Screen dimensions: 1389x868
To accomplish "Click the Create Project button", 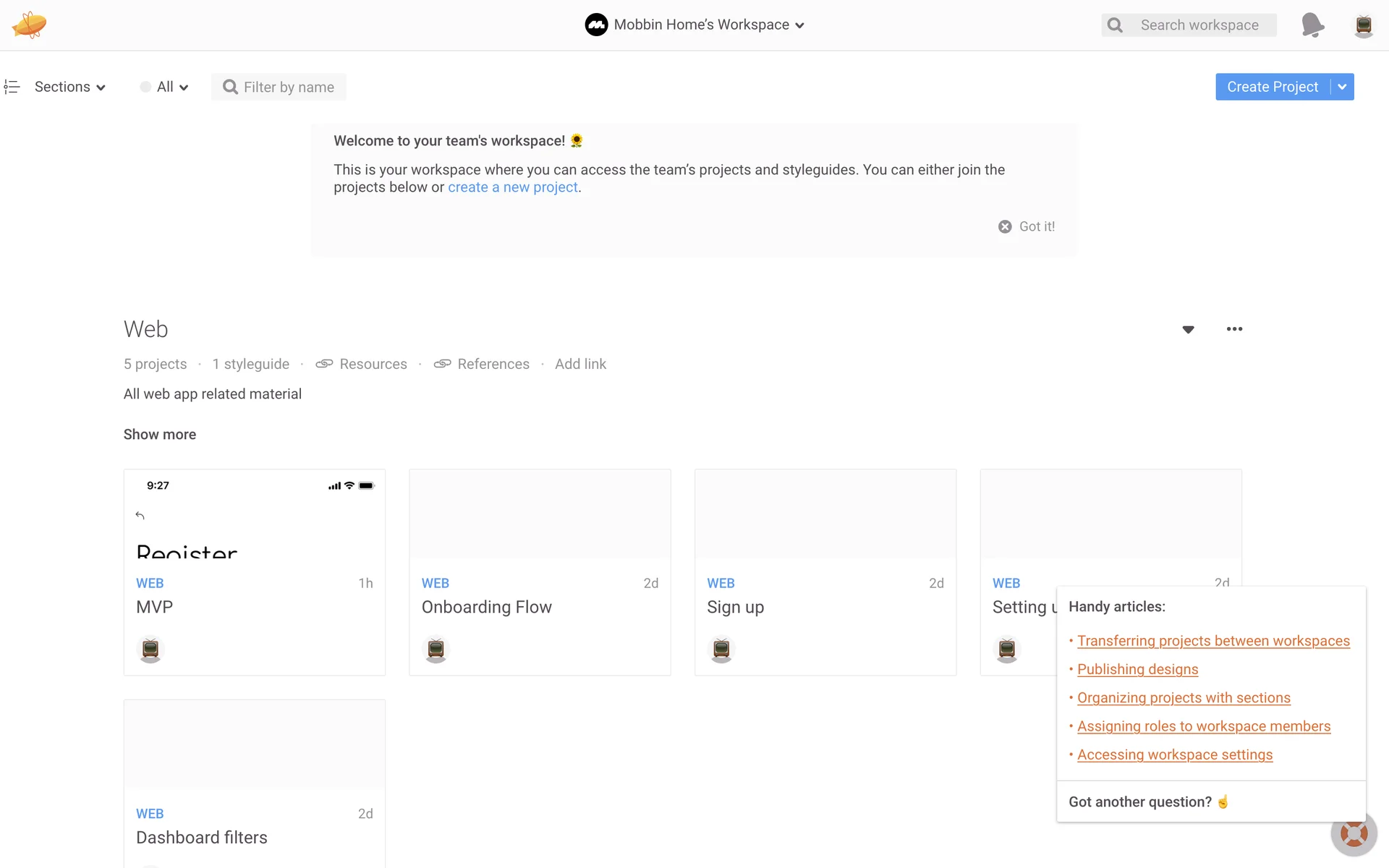I will pos(1272,87).
